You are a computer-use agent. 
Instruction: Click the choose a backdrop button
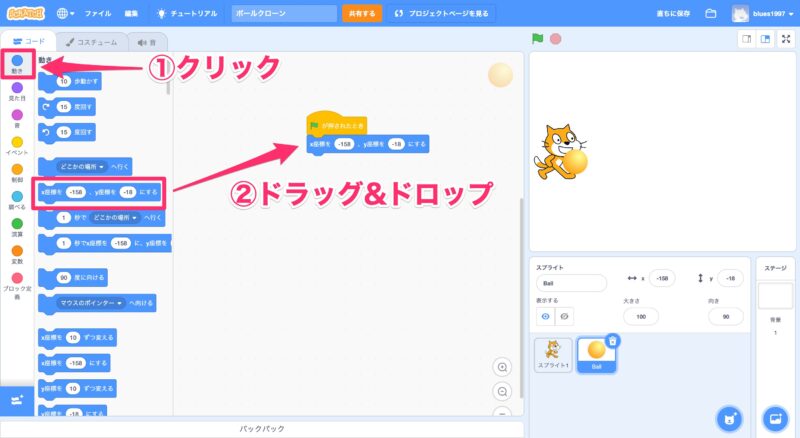click(x=773, y=417)
